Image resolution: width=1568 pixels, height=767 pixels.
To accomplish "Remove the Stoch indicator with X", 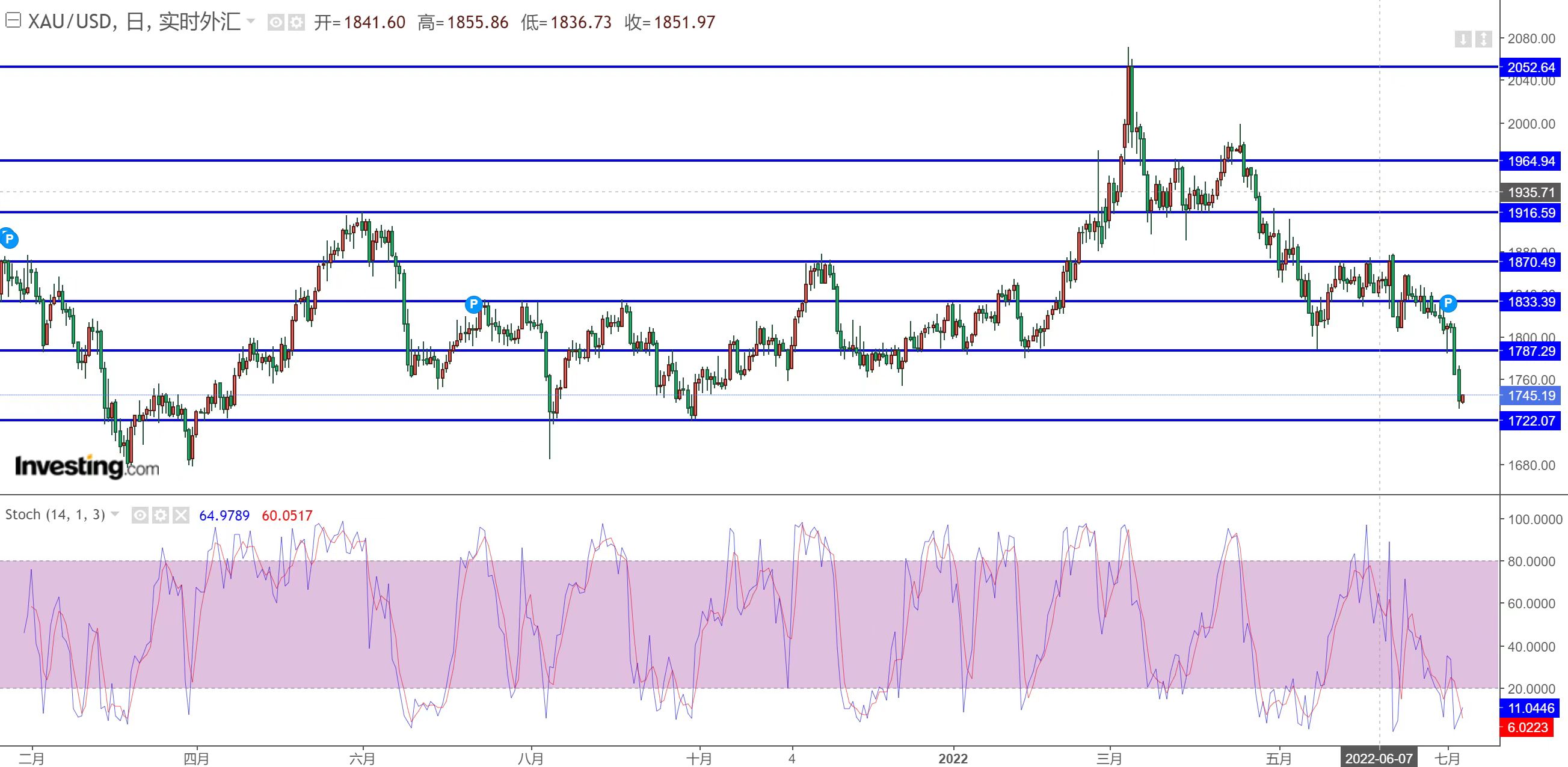I will click(x=181, y=516).
